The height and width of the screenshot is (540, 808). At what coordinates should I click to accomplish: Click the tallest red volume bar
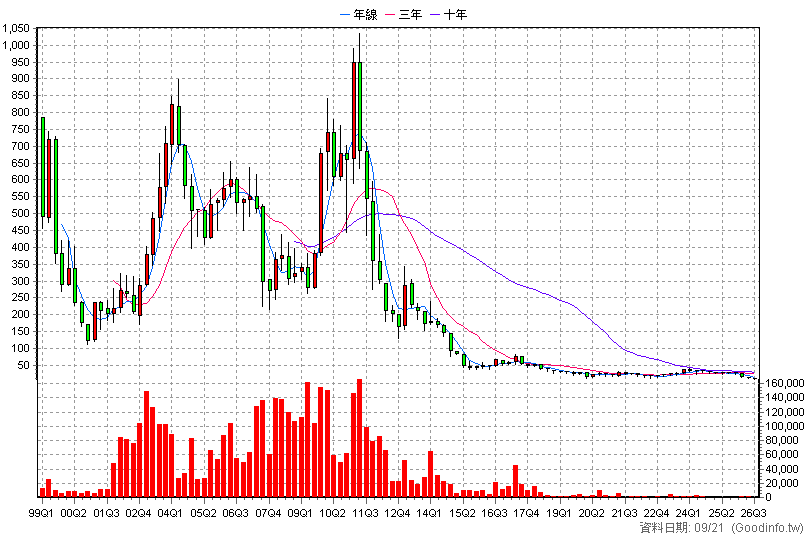tap(360, 438)
